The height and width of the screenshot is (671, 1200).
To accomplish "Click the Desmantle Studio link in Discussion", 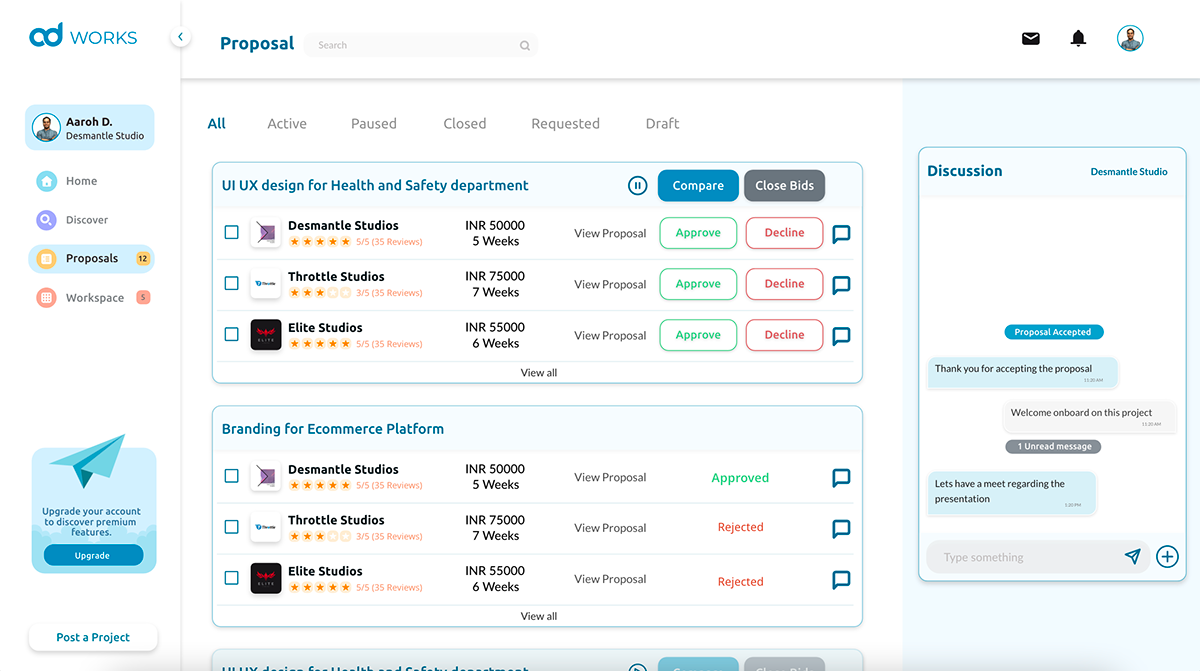I will 1129,172.
